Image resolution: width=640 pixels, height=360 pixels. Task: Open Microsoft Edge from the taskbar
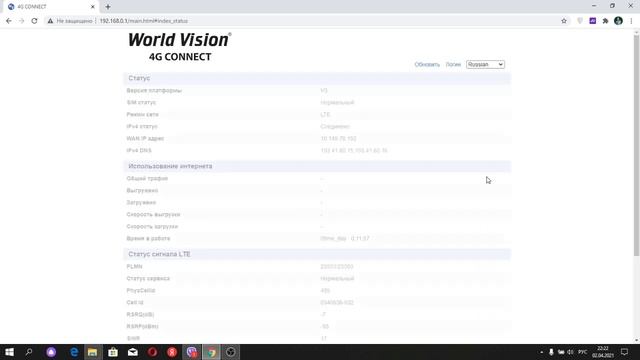pos(74,352)
